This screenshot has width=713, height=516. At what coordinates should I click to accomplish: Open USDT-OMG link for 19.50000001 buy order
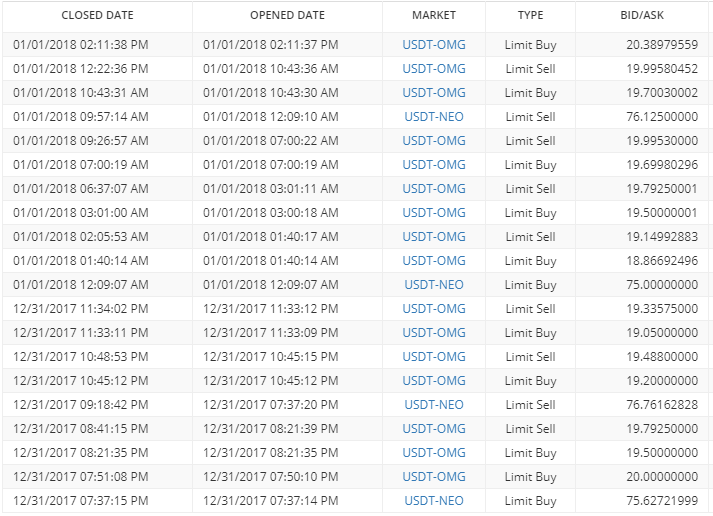point(434,213)
